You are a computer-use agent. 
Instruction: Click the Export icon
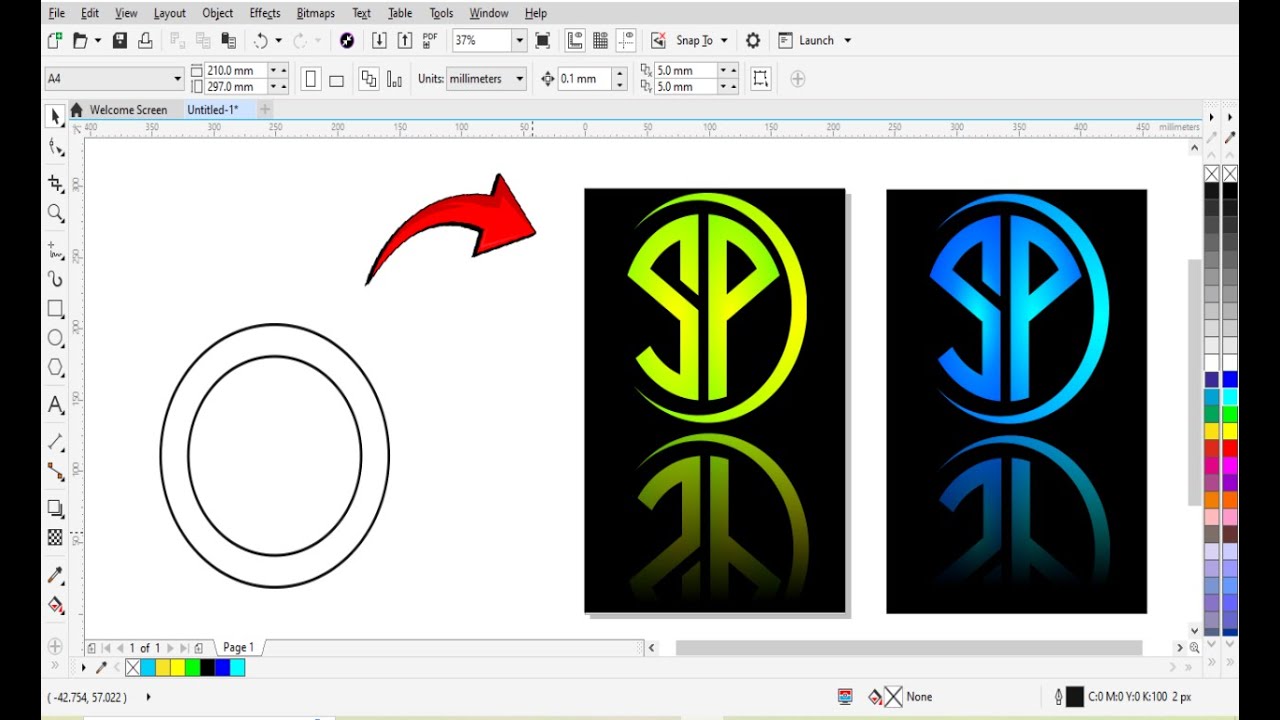[x=405, y=40]
